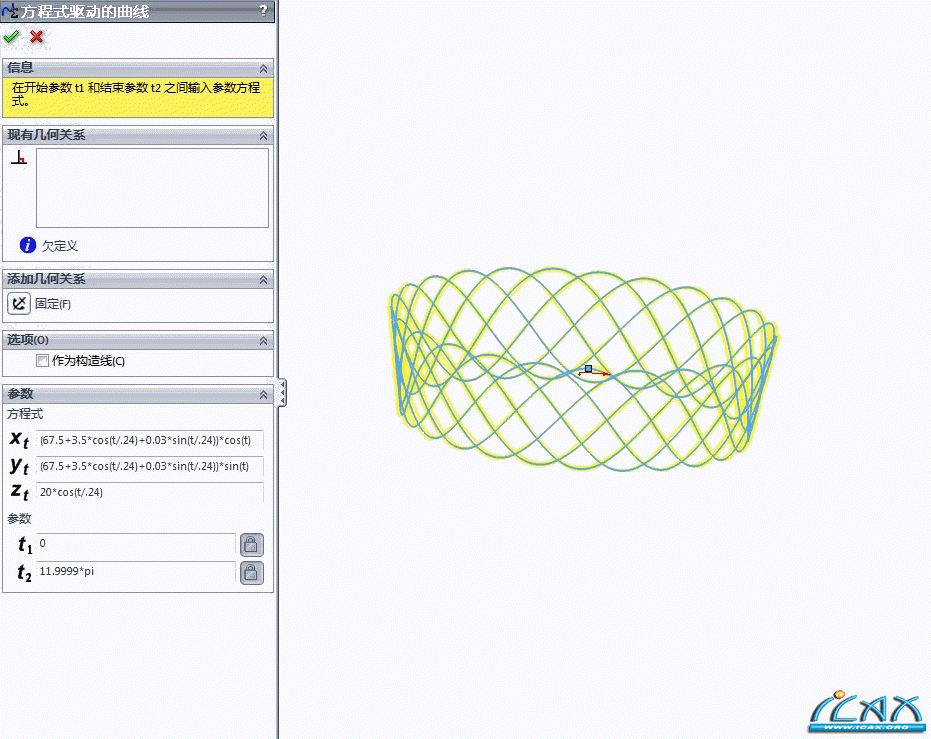Click the blue info icon beside 欠定义
Screen dimensions: 931x739
click(x=27, y=245)
